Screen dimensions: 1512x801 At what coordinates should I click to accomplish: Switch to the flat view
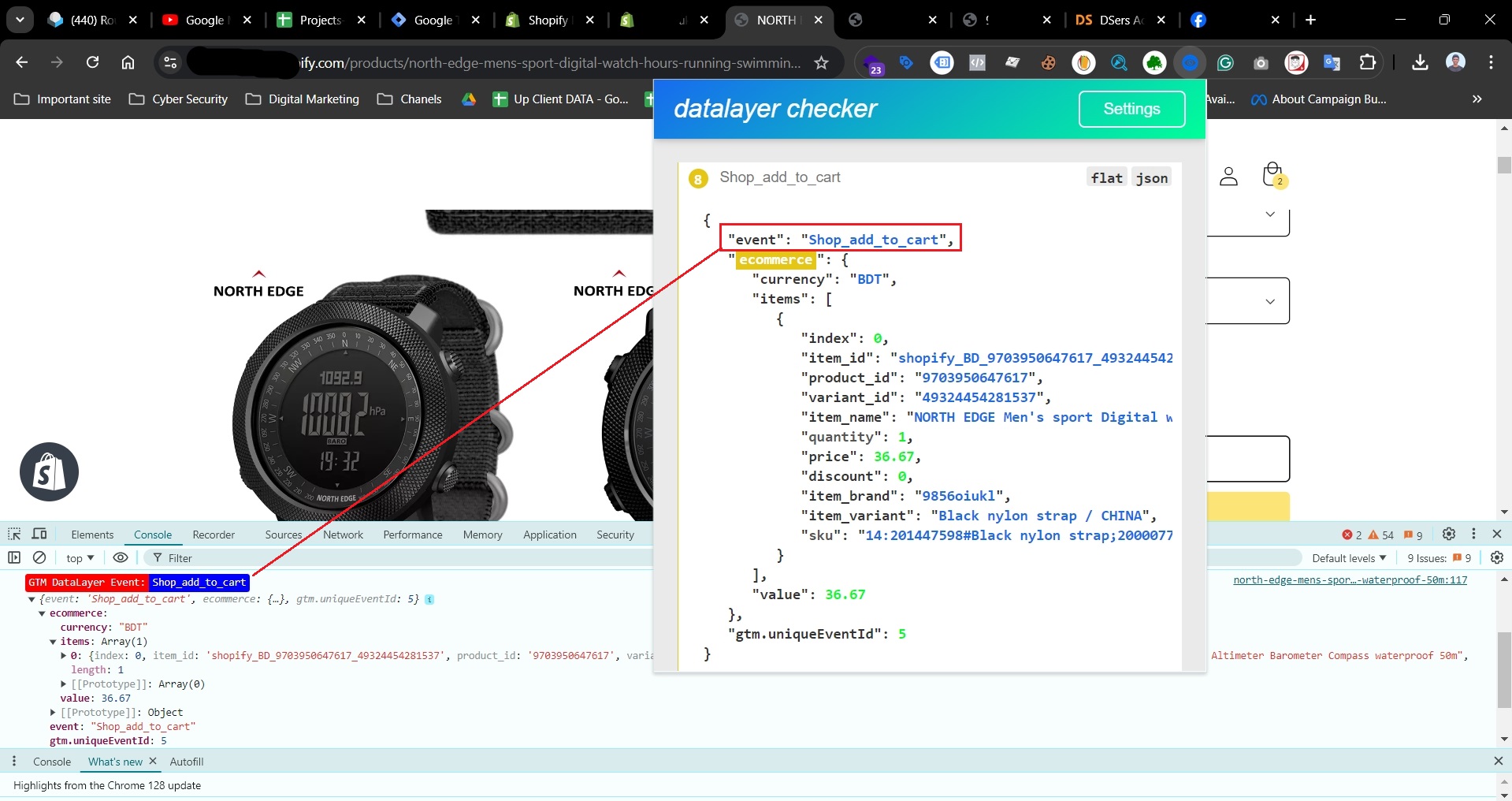tap(1106, 178)
